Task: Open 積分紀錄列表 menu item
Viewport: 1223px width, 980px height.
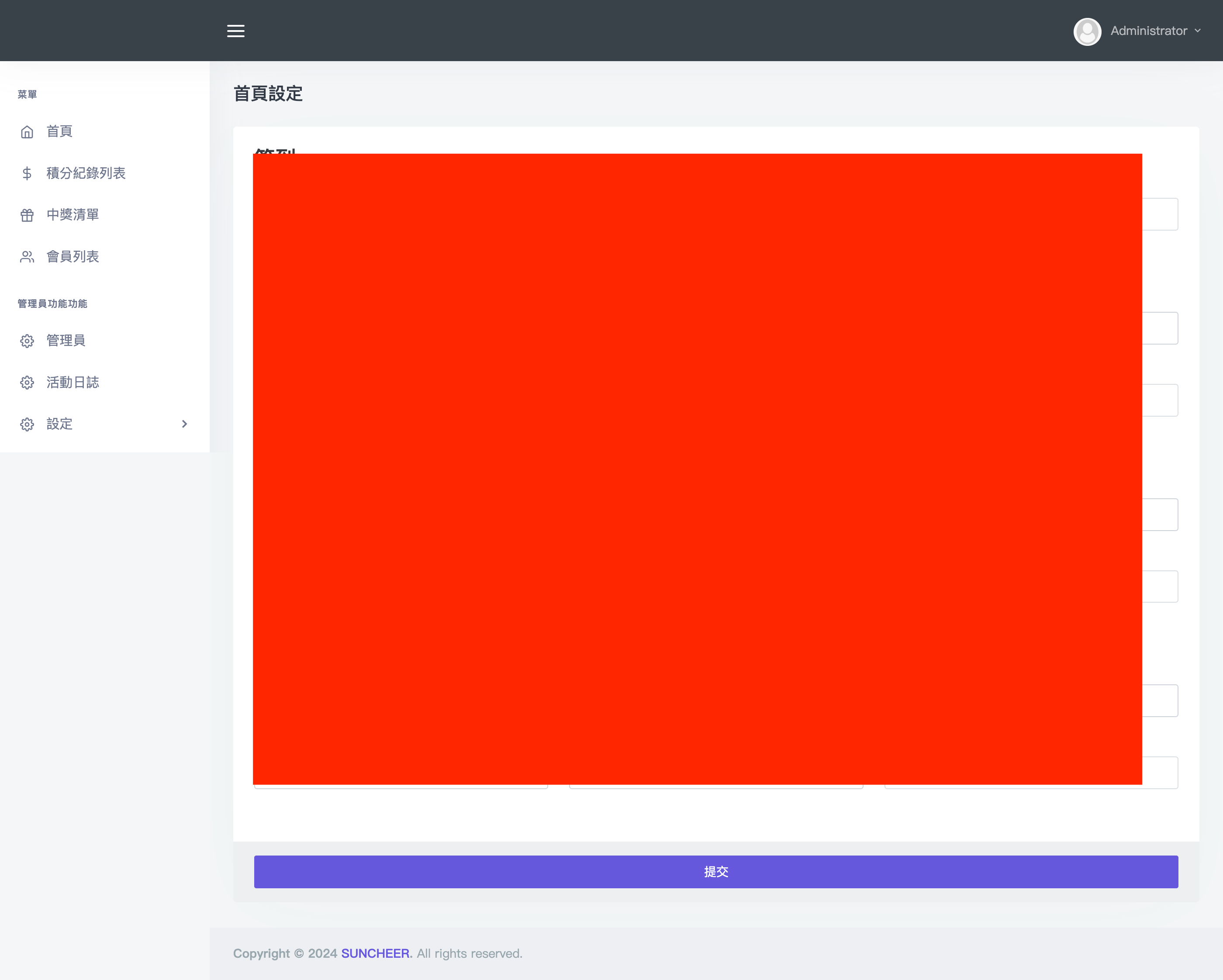Action: [86, 173]
